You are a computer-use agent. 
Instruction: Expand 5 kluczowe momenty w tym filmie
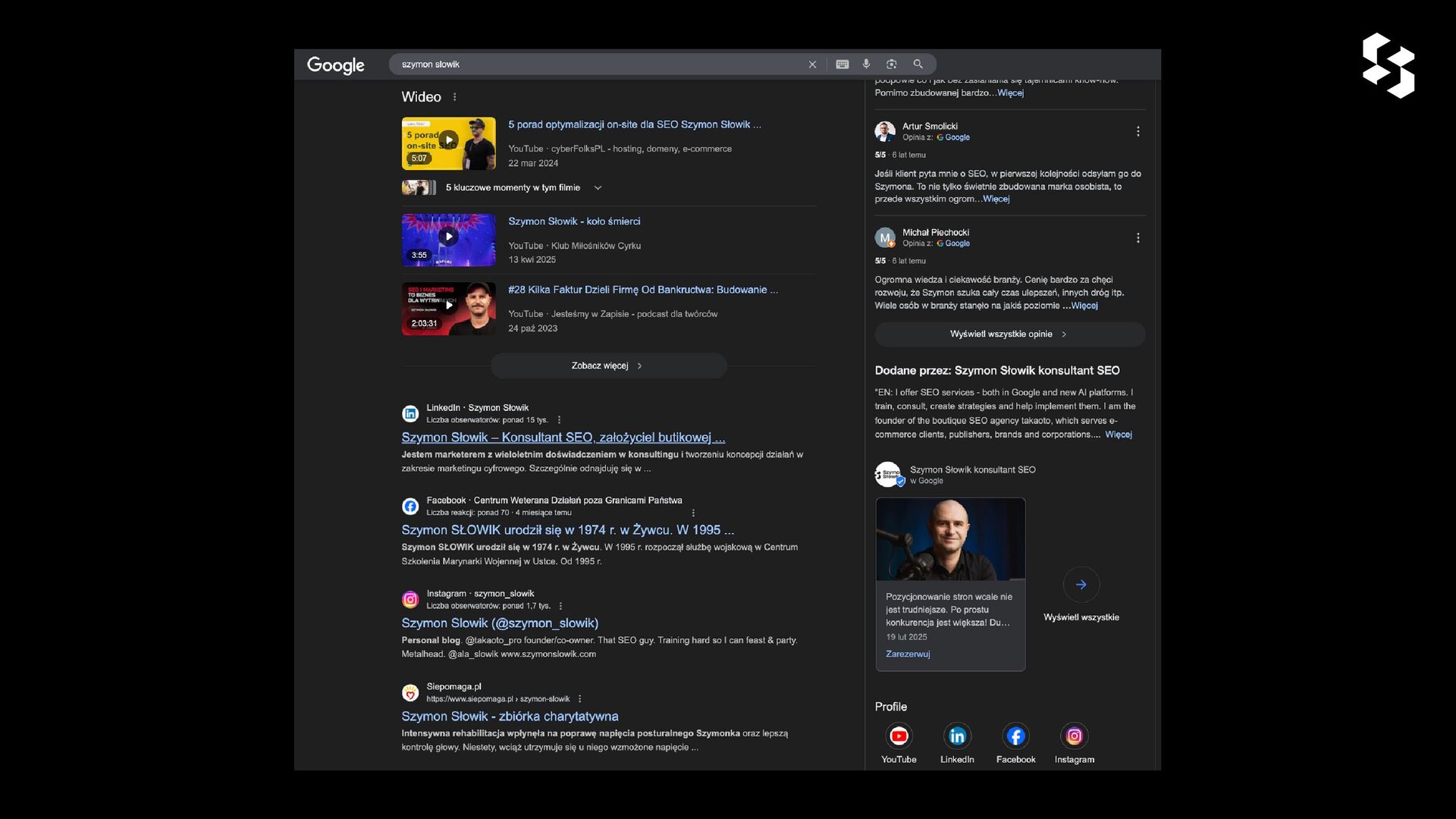(x=598, y=188)
